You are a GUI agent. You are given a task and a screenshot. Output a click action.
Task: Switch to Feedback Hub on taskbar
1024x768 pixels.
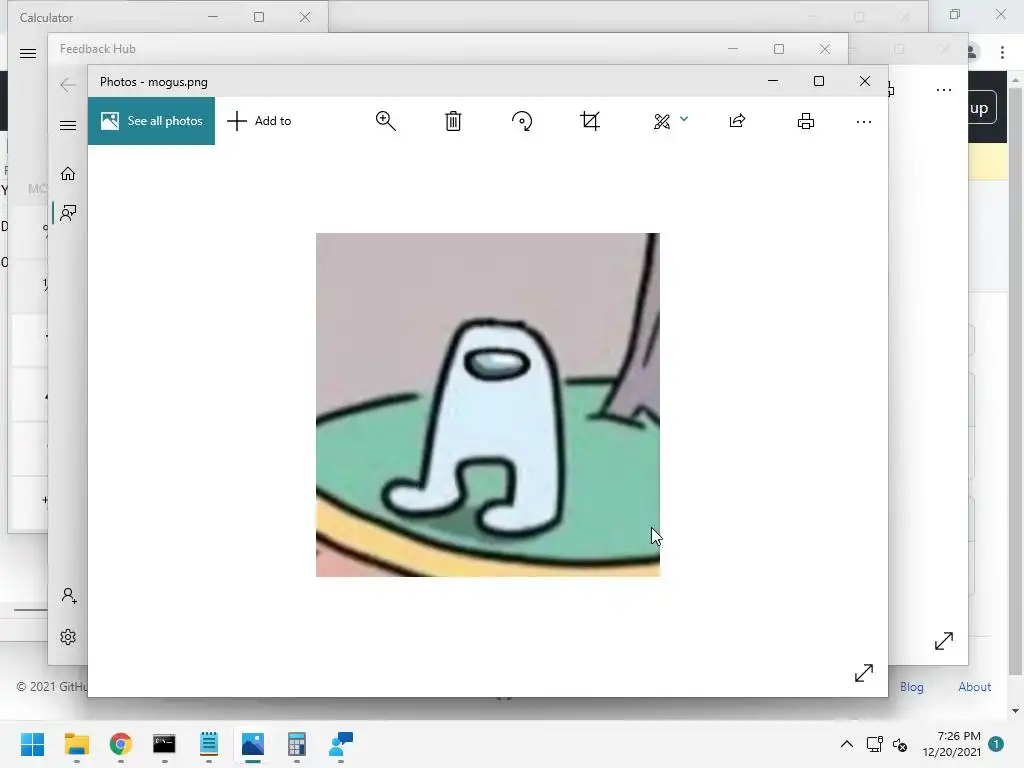point(341,744)
